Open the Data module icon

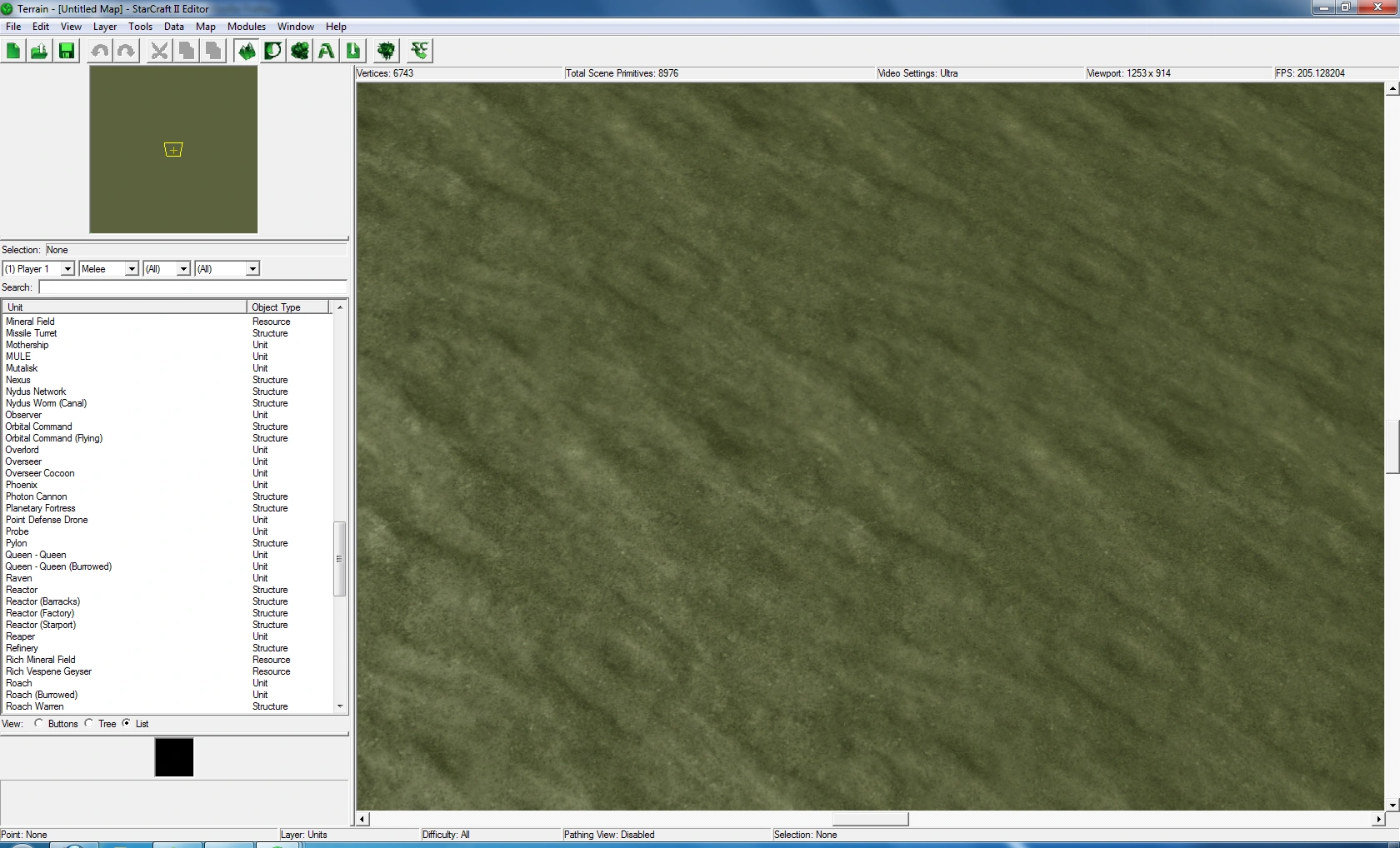click(x=300, y=51)
